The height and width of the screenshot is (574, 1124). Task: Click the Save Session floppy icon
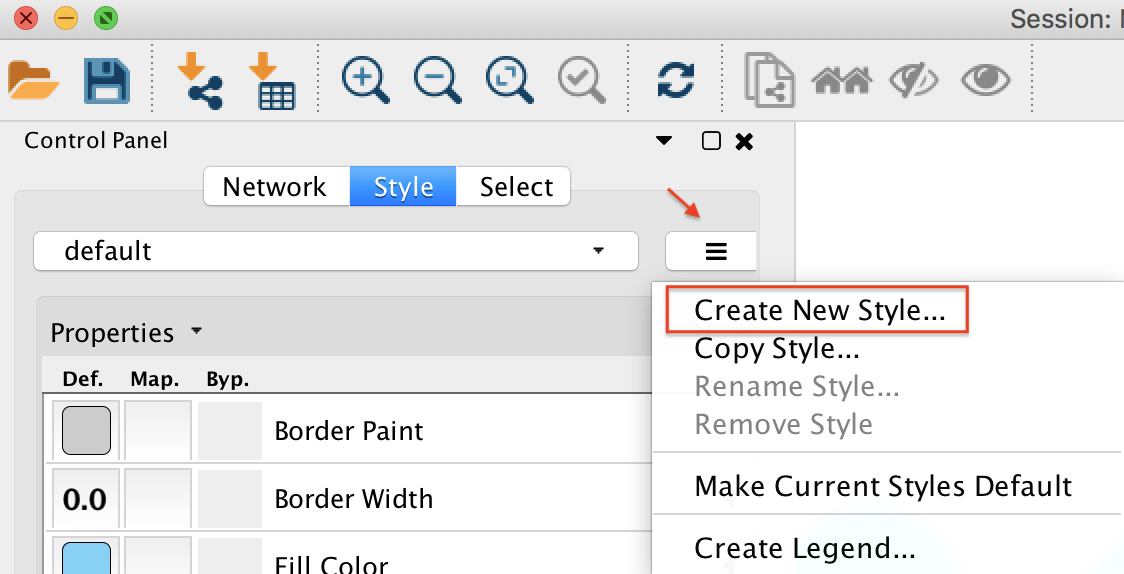[107, 80]
